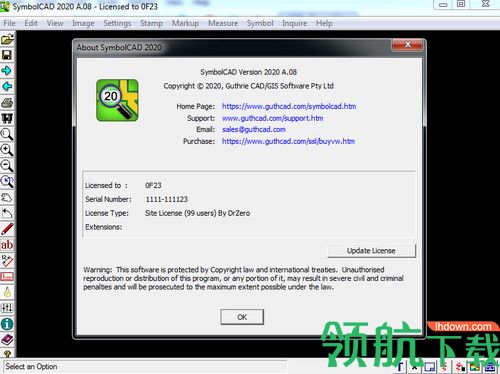Open the Help menu
This screenshot has width=500, height=374.
[324, 23]
